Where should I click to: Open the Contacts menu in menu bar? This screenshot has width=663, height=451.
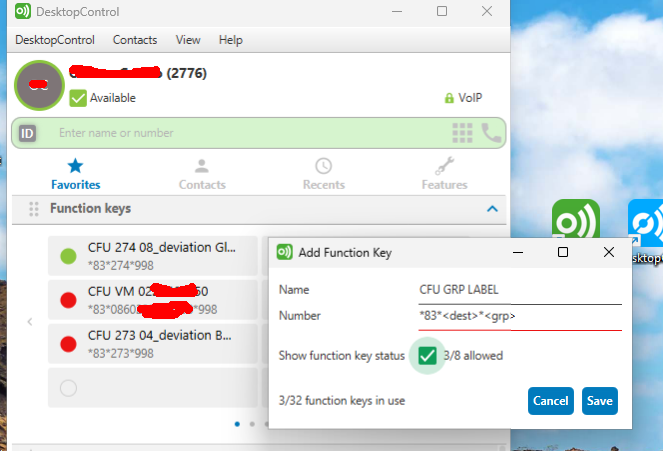tap(135, 40)
